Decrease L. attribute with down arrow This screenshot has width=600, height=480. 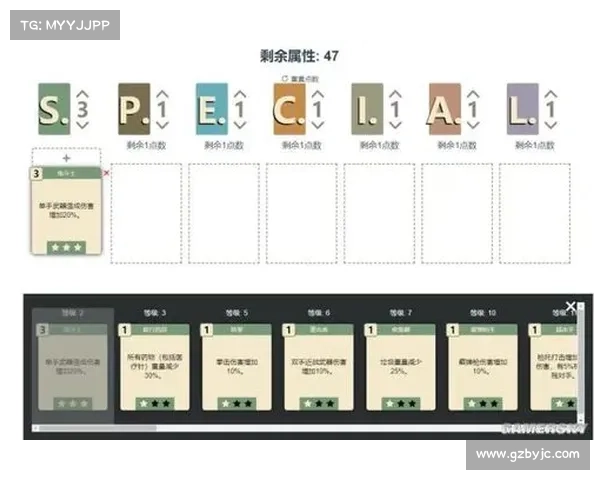(x=551, y=125)
